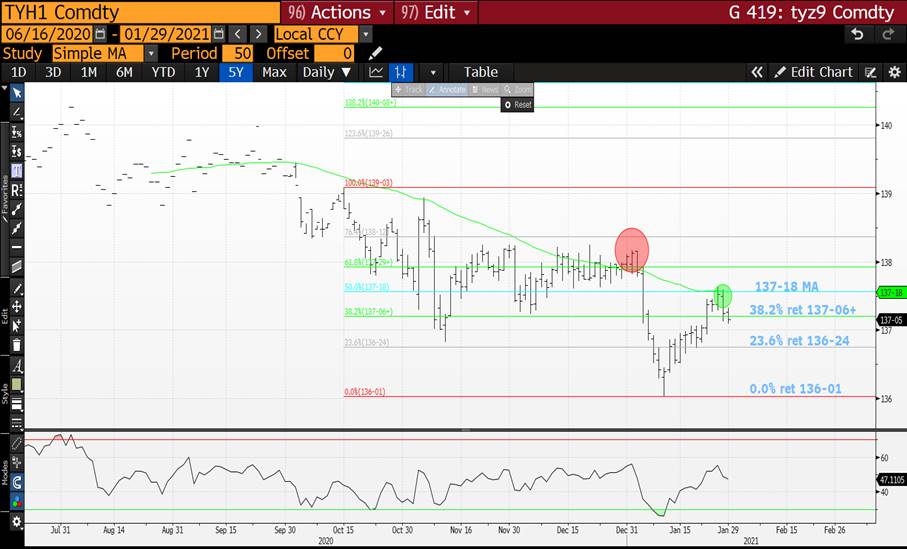Open the line dash style option
907x549 pixels.
[x=17, y=422]
